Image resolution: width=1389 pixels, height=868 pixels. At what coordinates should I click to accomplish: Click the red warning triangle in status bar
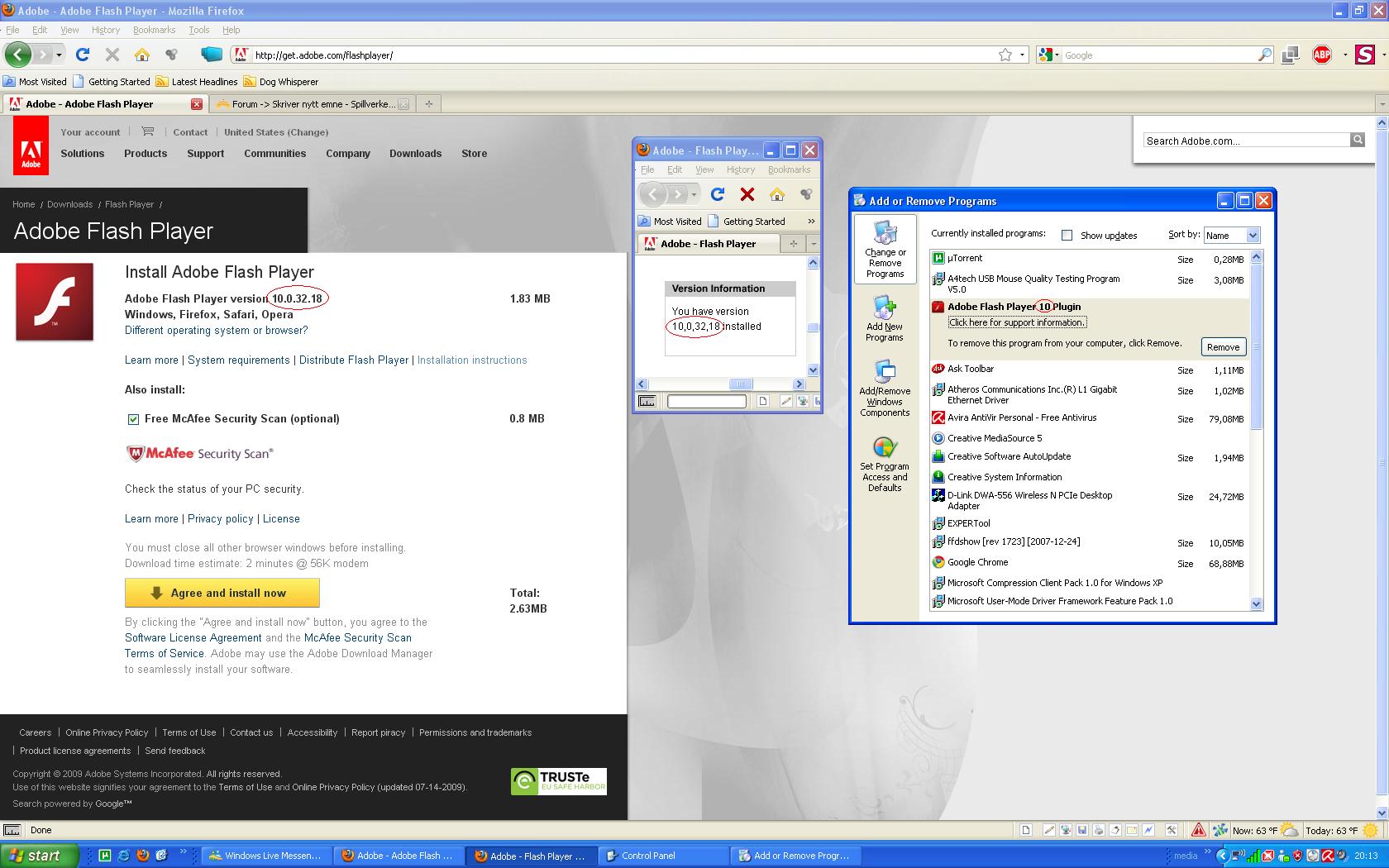1198,830
